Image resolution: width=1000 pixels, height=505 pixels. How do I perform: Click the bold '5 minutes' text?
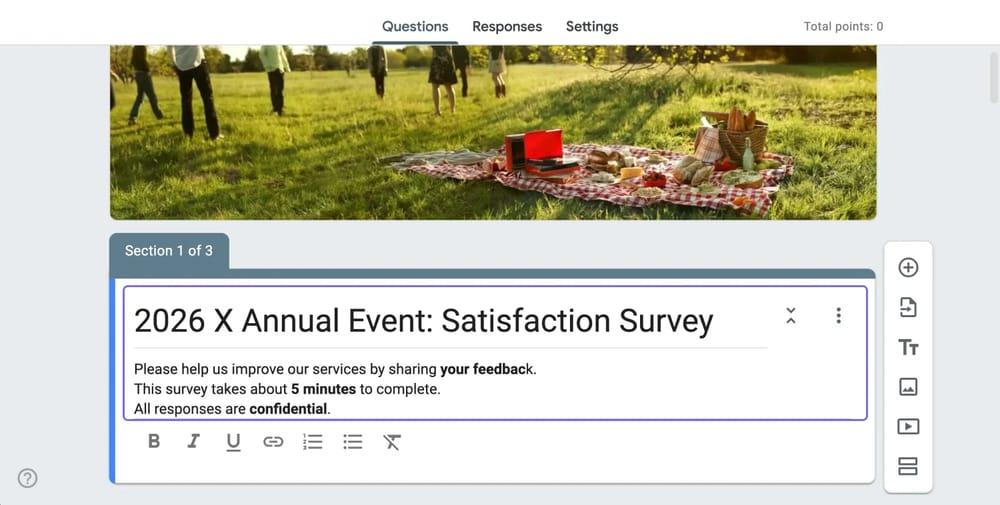click(323, 389)
